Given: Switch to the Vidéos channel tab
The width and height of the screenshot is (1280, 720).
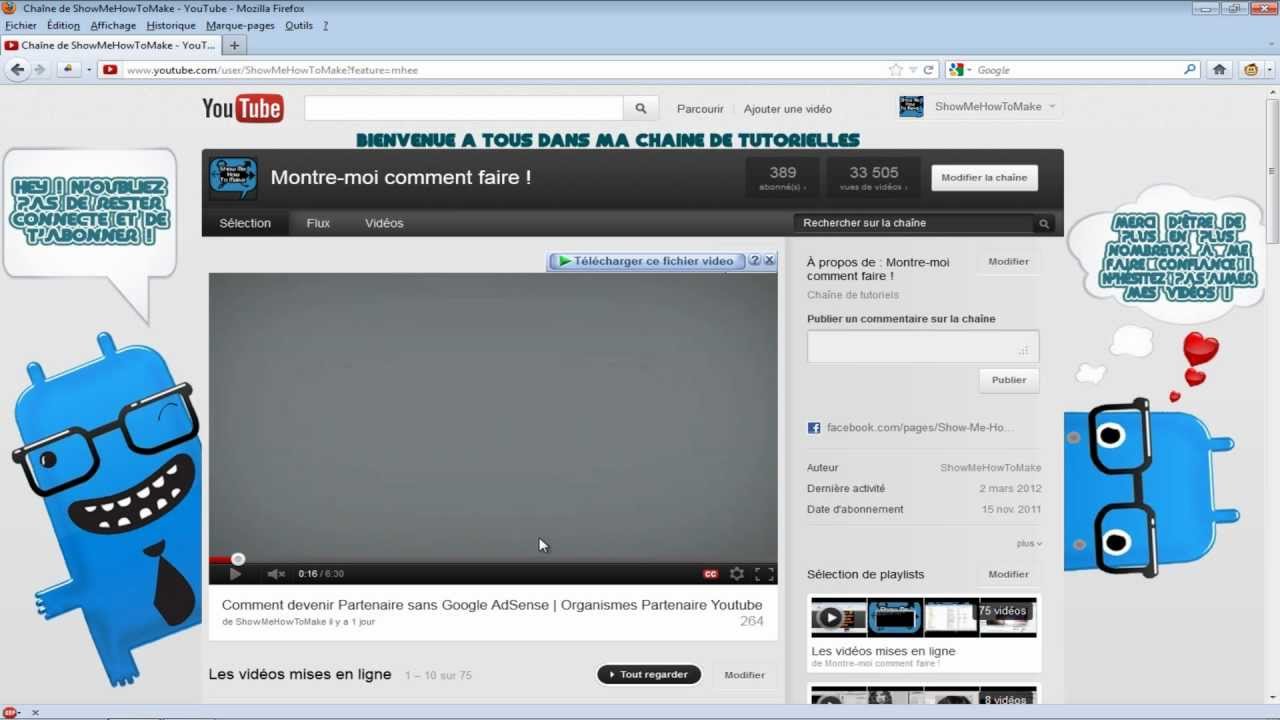Looking at the screenshot, I should pyautogui.click(x=384, y=223).
